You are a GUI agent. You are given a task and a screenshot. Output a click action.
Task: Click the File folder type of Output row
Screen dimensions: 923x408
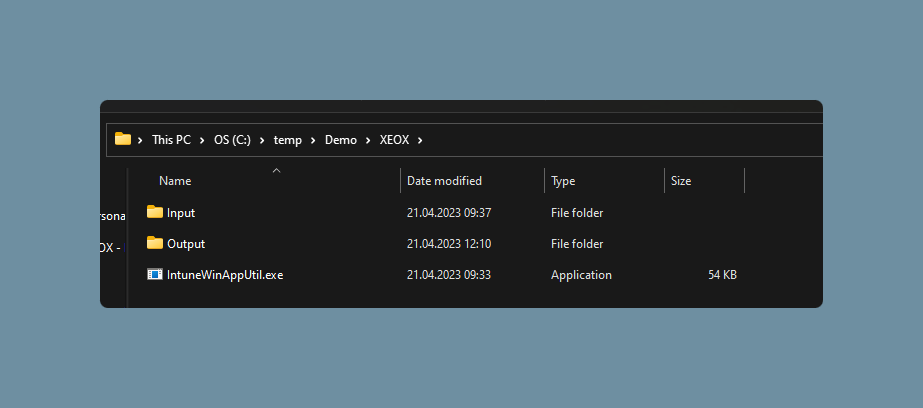point(577,244)
